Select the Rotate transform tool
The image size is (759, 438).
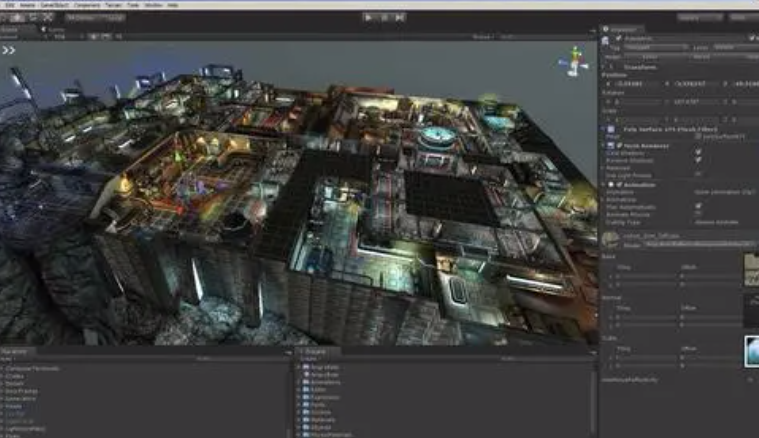click(x=33, y=17)
